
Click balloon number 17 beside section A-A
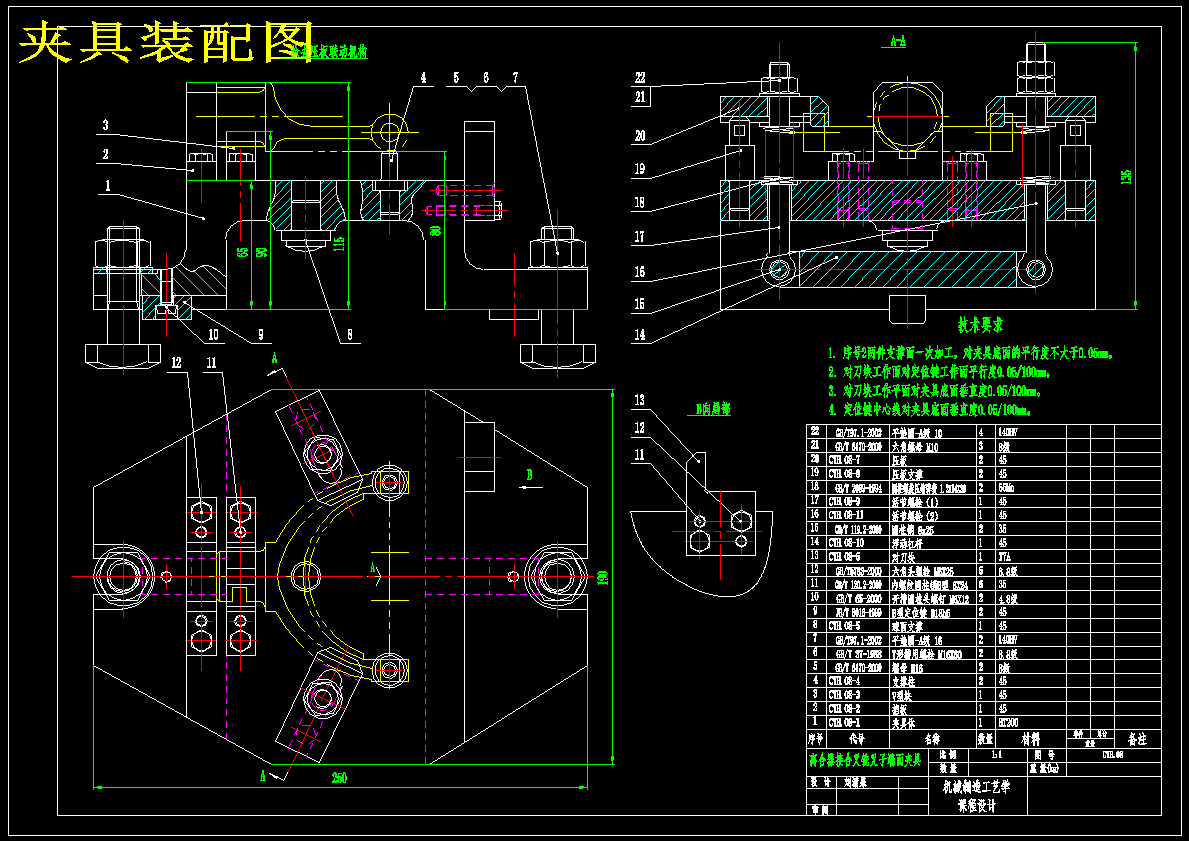(x=639, y=237)
